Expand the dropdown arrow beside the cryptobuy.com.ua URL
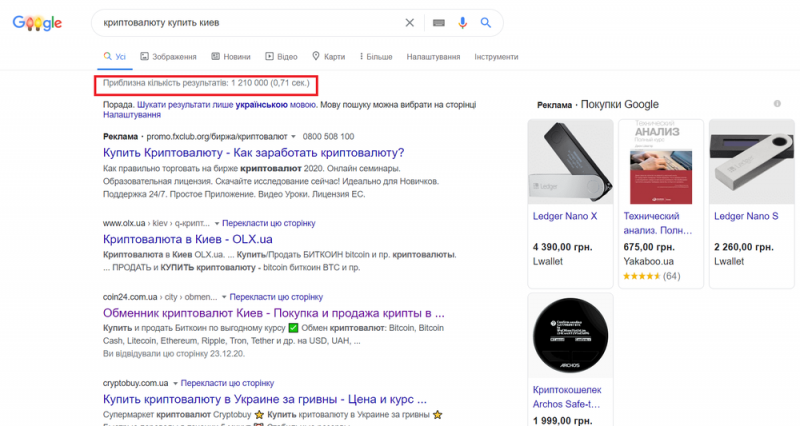The image size is (800, 426). pyautogui.click(x=176, y=383)
